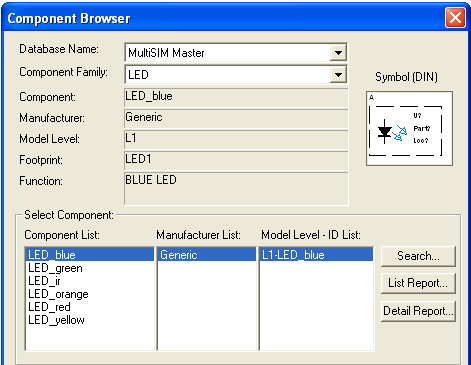
Task: Select LED_blue in Component List
Action: pos(90,255)
